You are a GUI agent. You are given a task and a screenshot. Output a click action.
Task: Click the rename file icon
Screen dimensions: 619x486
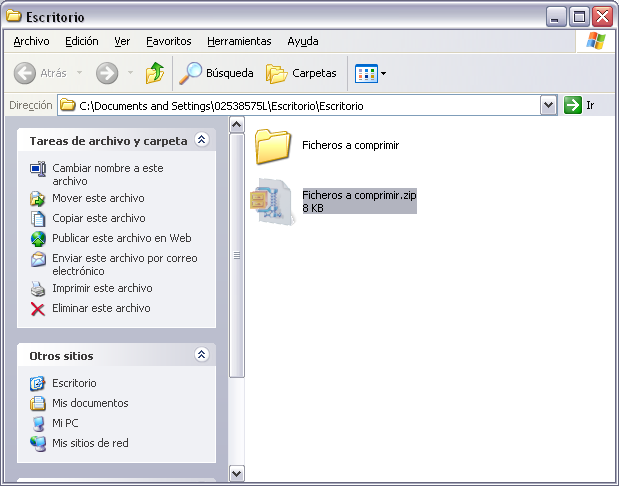click(x=38, y=169)
